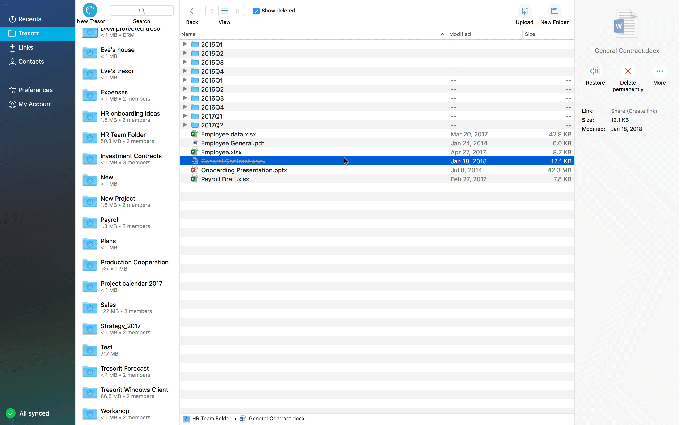Select the Employee data.xlsx file icon
The image size is (680, 425).
(x=194, y=134)
